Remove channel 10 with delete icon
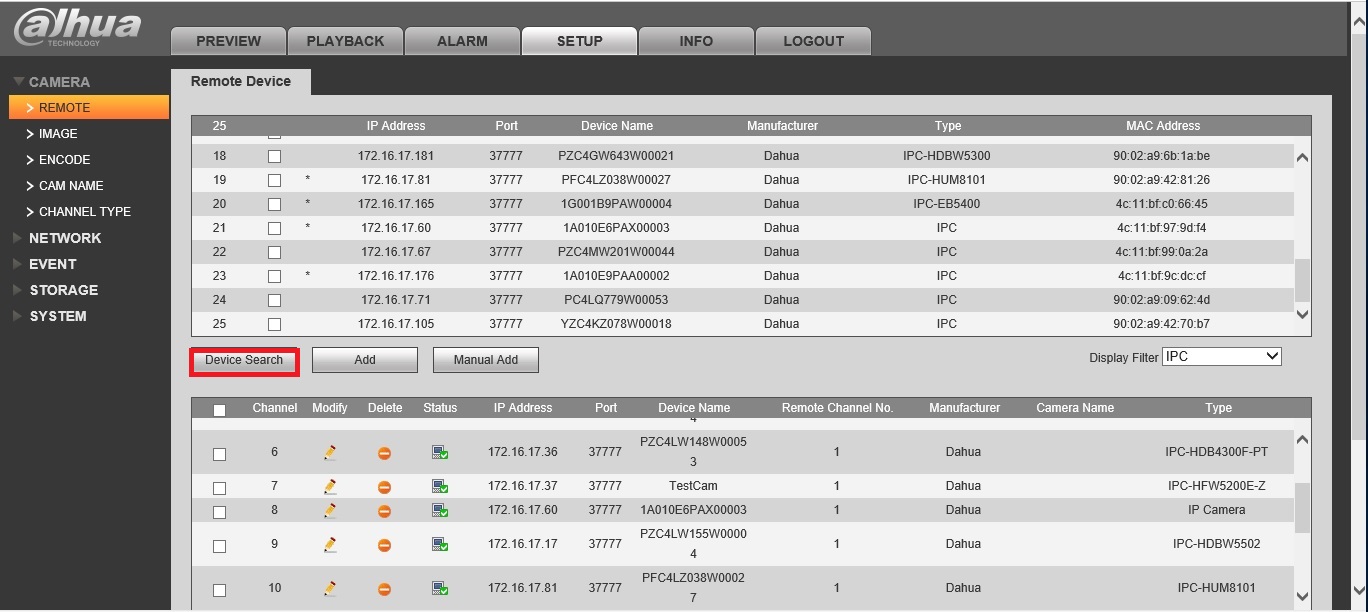Screen dimensions: 1368x612 coord(384,589)
